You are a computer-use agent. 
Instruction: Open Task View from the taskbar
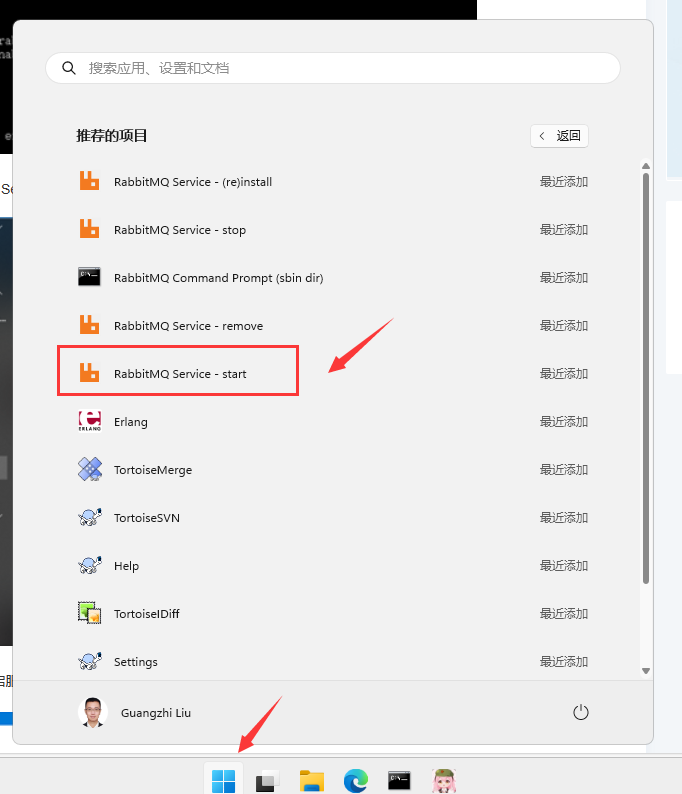pos(267,780)
